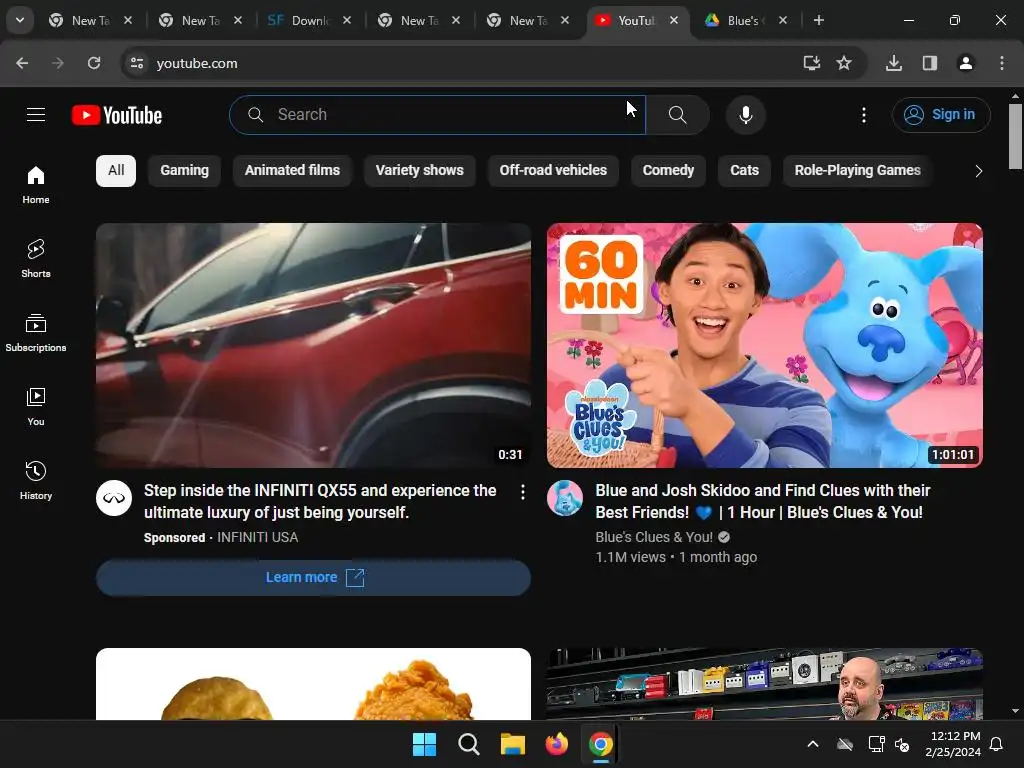Toggle Chrome side panel

[x=930, y=63]
